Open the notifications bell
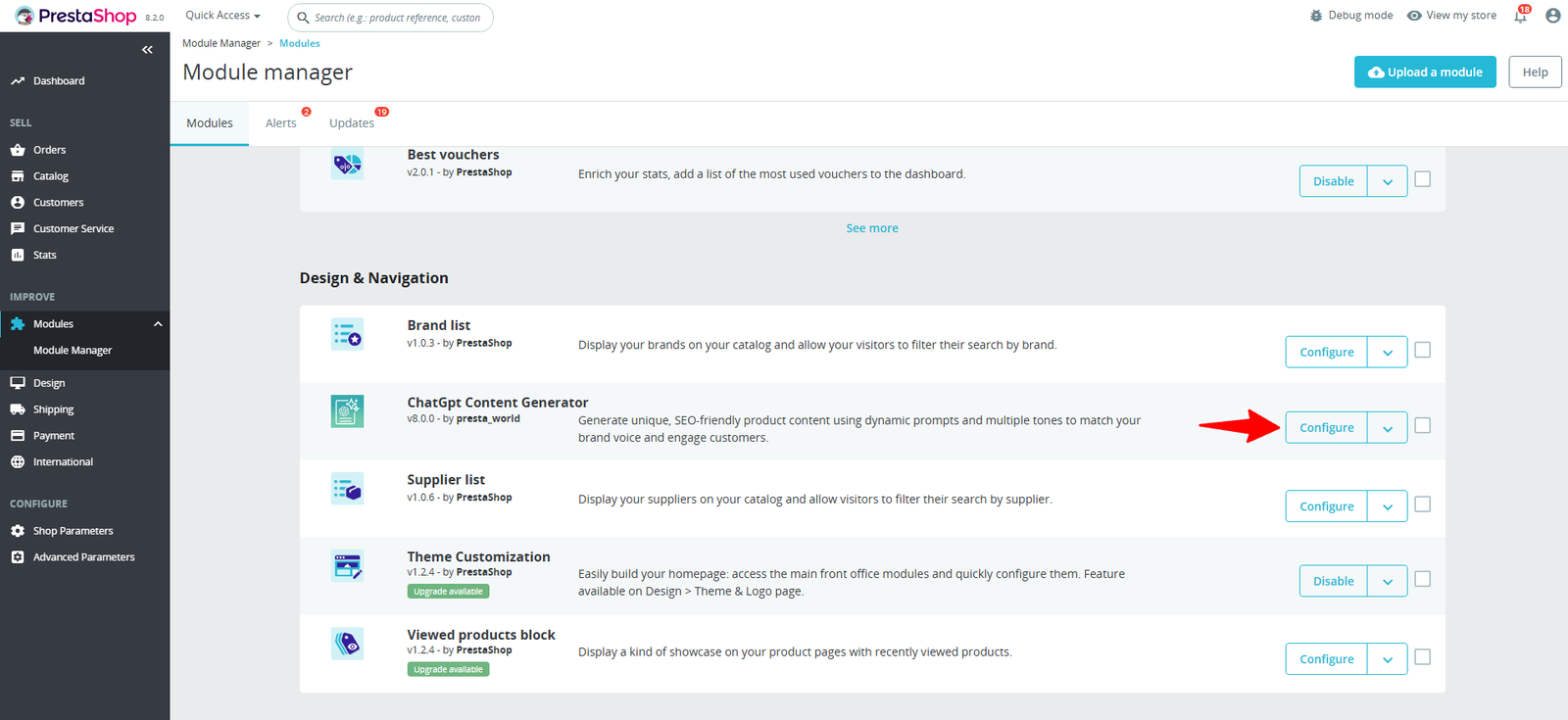 click(x=1520, y=16)
